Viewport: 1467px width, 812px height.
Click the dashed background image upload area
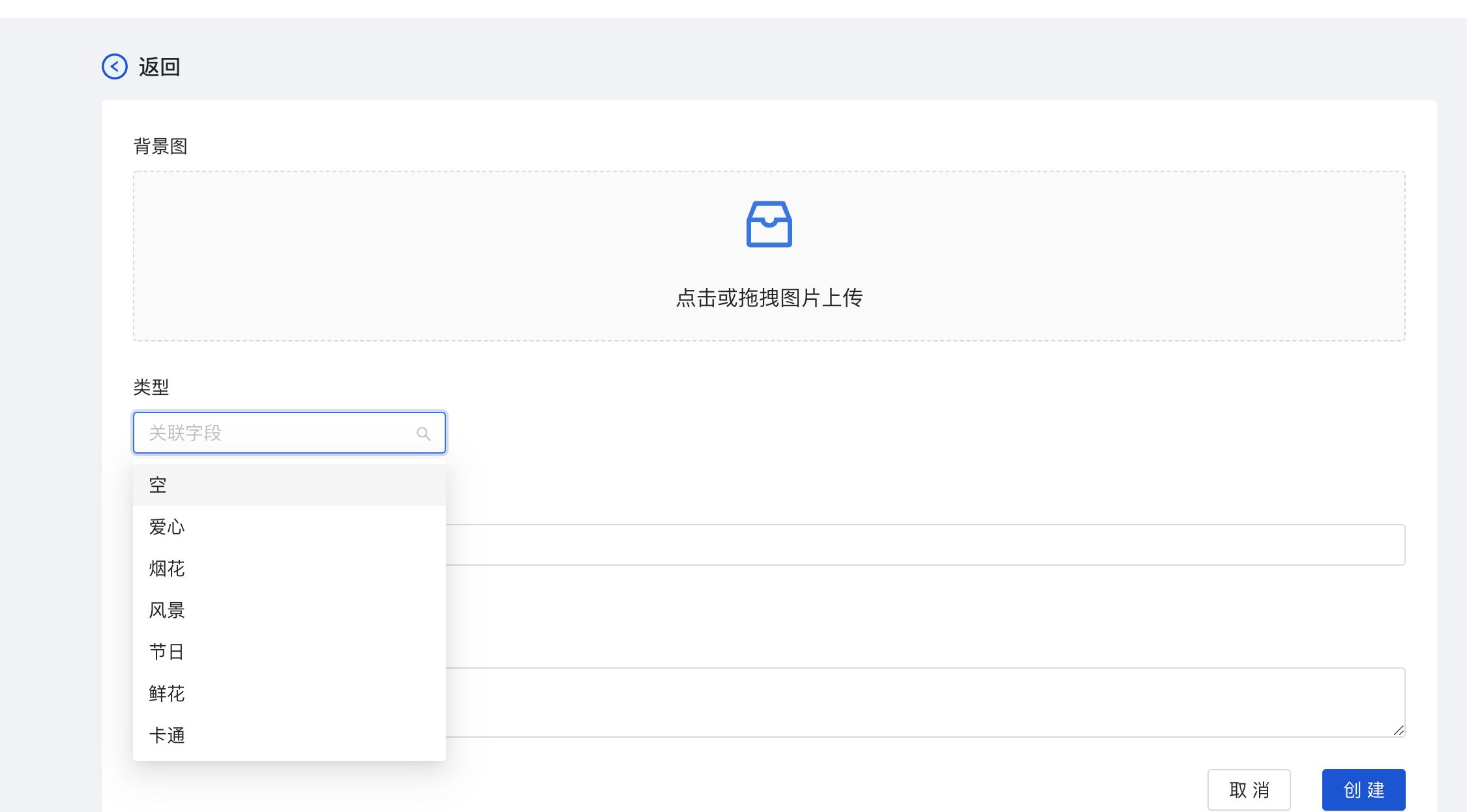coord(456,257)
